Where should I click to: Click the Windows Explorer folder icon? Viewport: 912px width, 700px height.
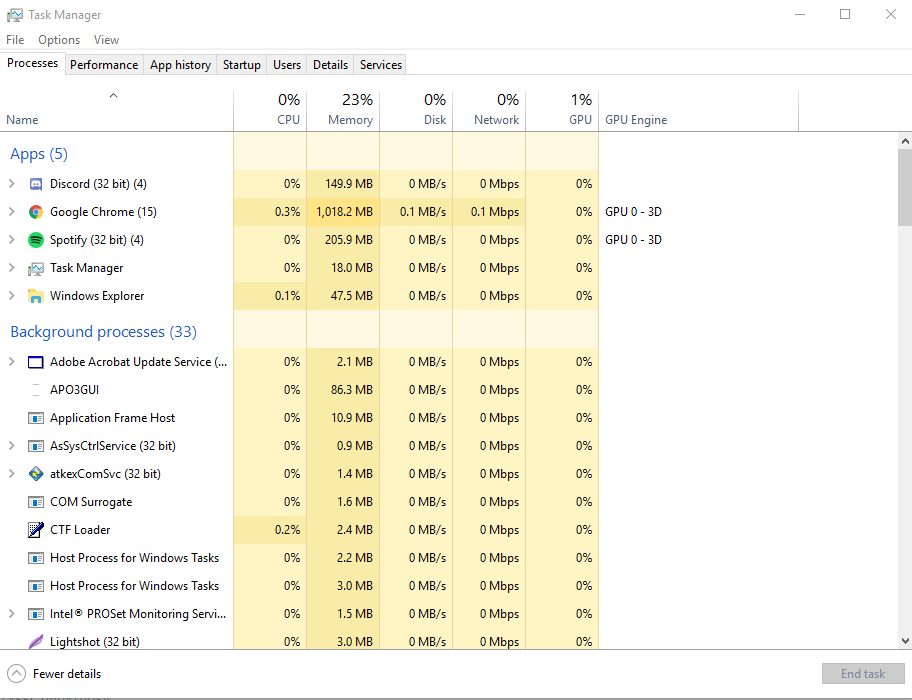tap(36, 296)
